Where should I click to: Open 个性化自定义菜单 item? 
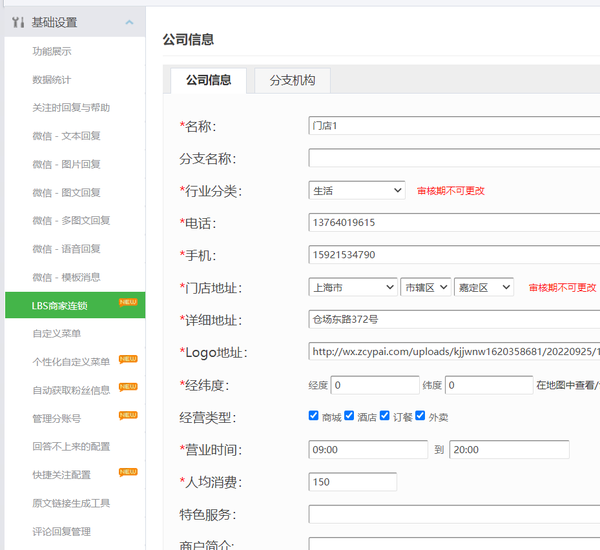click(x=71, y=362)
